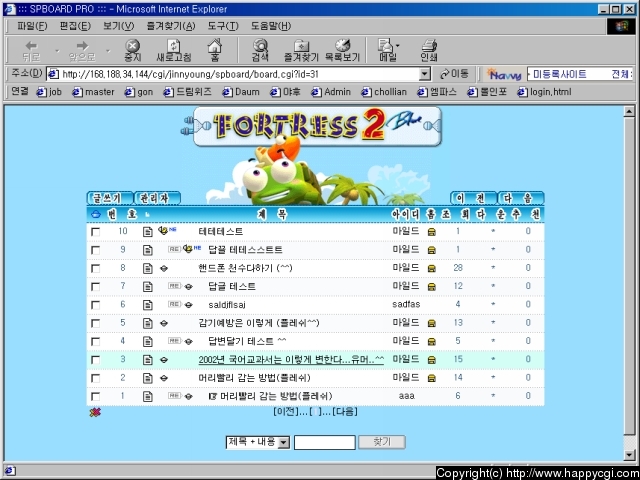The image size is (640, 480).
Task: Open the 편집(E) menu
Action: pyautogui.click(x=75, y=26)
